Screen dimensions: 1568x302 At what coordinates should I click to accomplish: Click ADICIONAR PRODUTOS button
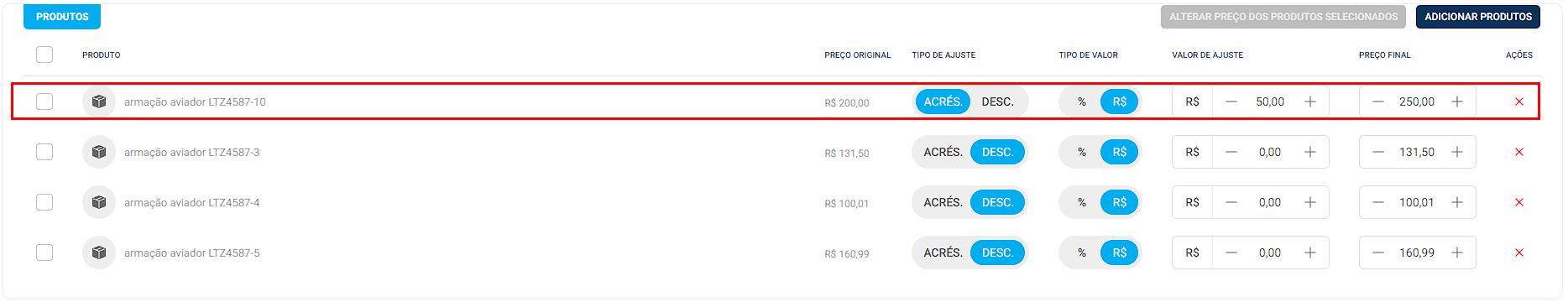[1478, 17]
